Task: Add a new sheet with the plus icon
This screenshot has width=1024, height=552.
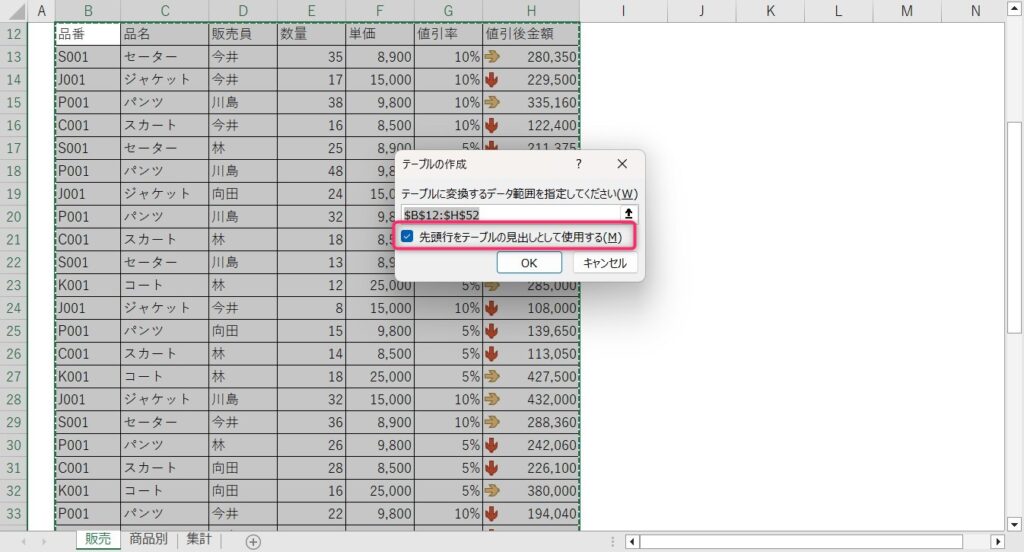Action: (x=253, y=541)
